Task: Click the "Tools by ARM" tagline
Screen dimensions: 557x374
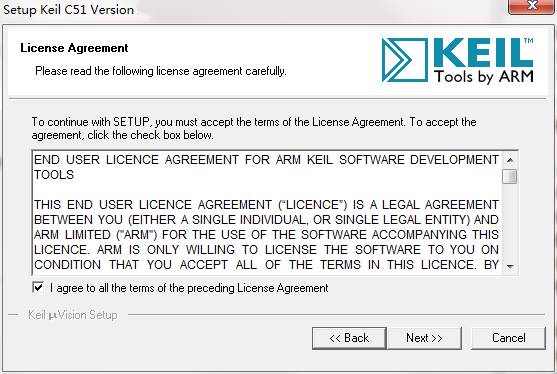Action: (x=484, y=77)
